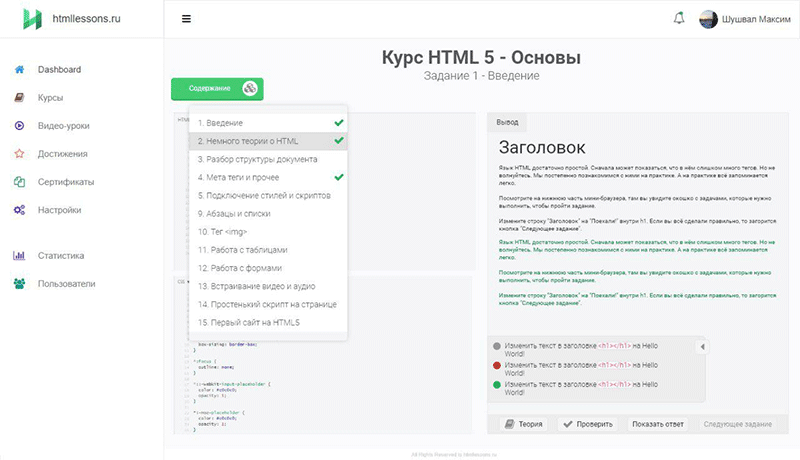The height and width of the screenshot is (460, 800).
Task: Select lesson 11. Работа с таблицами
Action: pyautogui.click(x=268, y=250)
